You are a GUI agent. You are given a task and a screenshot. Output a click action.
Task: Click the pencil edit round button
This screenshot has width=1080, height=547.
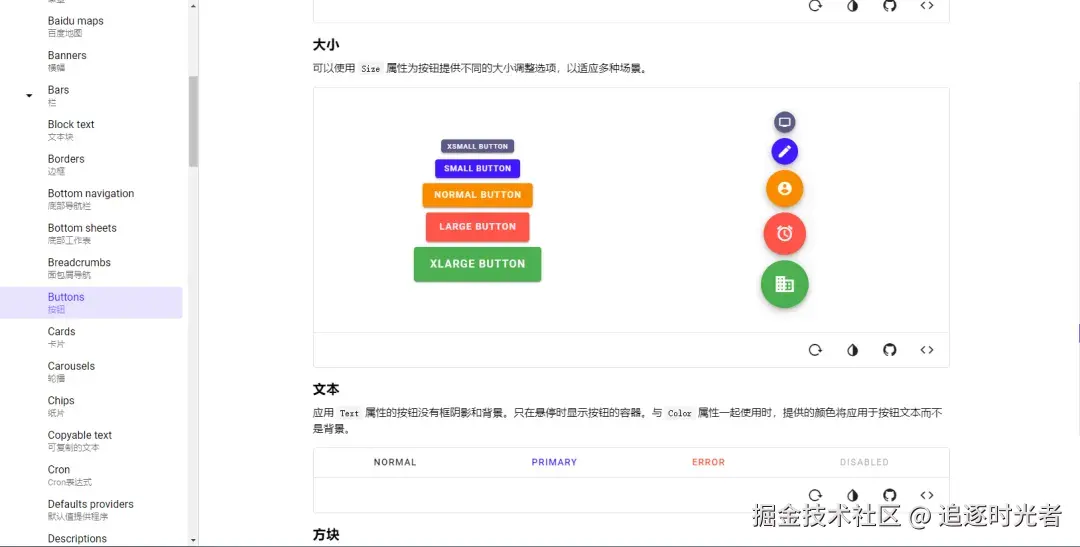(x=784, y=152)
